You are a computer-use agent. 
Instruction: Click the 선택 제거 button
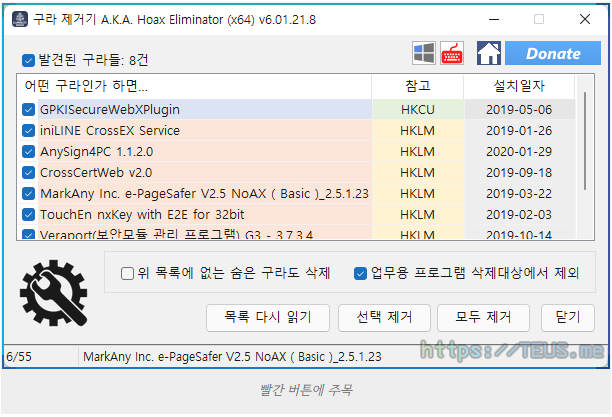pyautogui.click(x=384, y=318)
